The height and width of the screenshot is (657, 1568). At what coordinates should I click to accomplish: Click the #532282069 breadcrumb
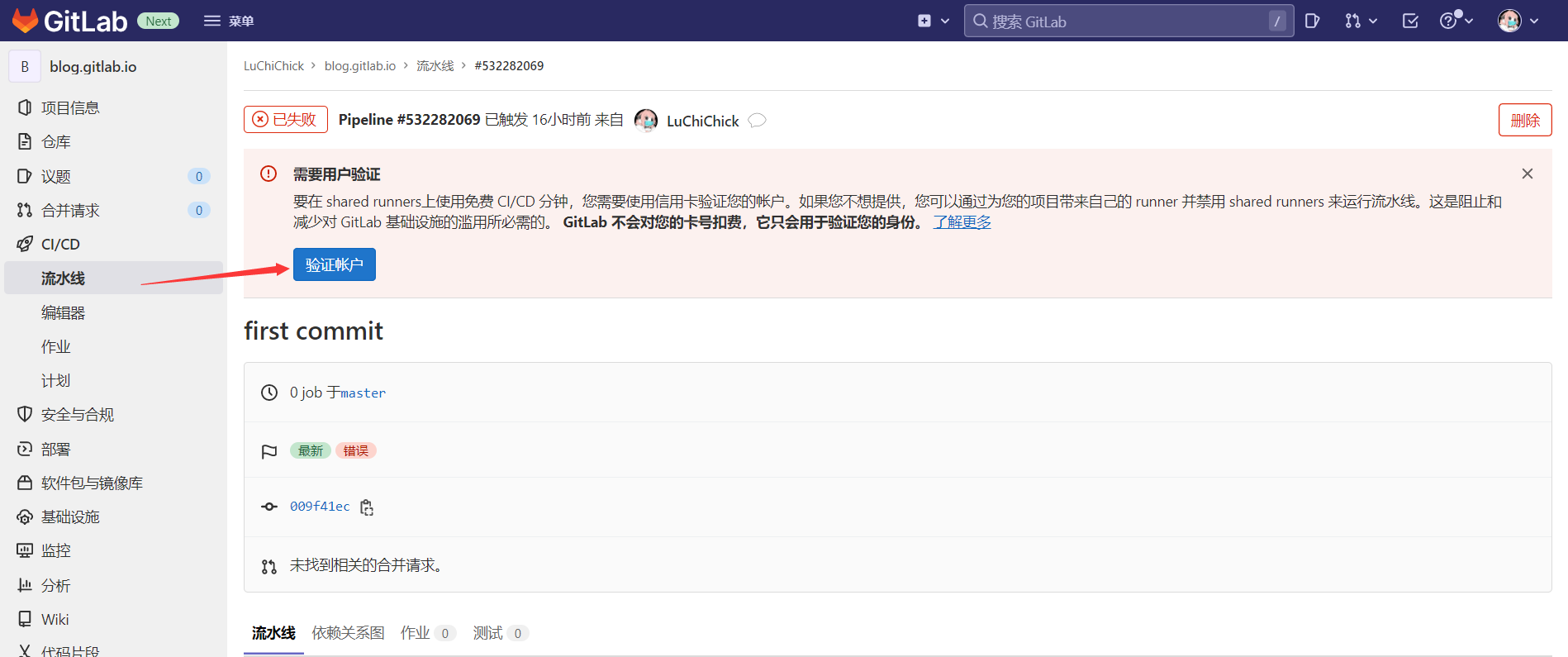click(x=509, y=65)
